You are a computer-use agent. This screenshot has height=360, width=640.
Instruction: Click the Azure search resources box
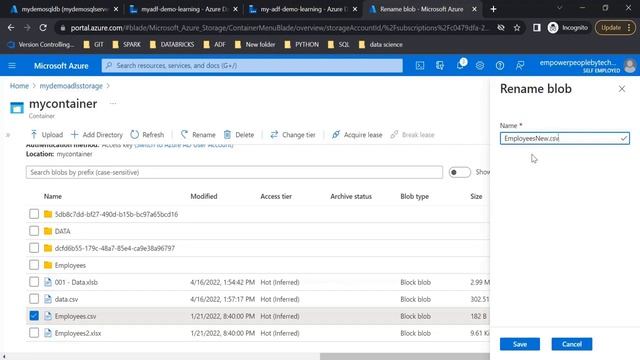coord(252,65)
